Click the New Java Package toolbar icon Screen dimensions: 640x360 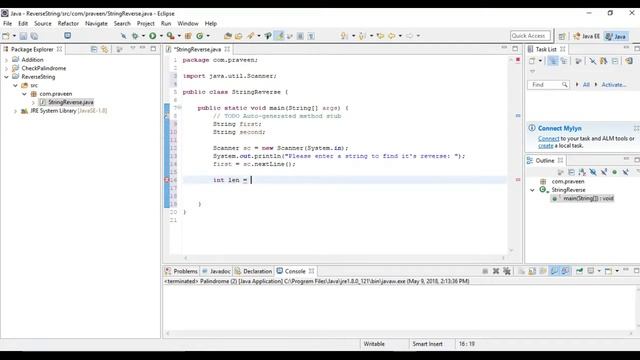coord(188,36)
